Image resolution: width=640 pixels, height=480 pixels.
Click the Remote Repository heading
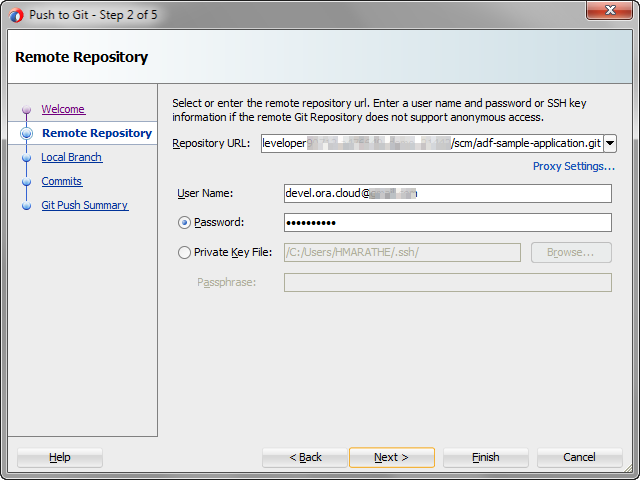pyautogui.click(x=81, y=57)
